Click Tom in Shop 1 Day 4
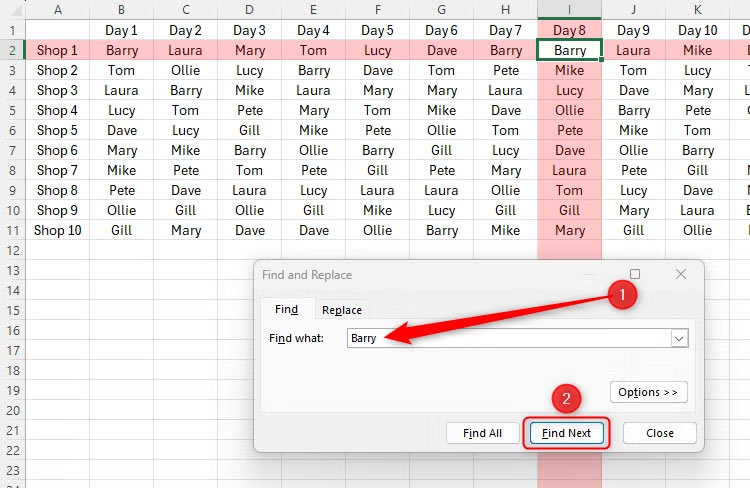750x488 pixels. coord(313,50)
